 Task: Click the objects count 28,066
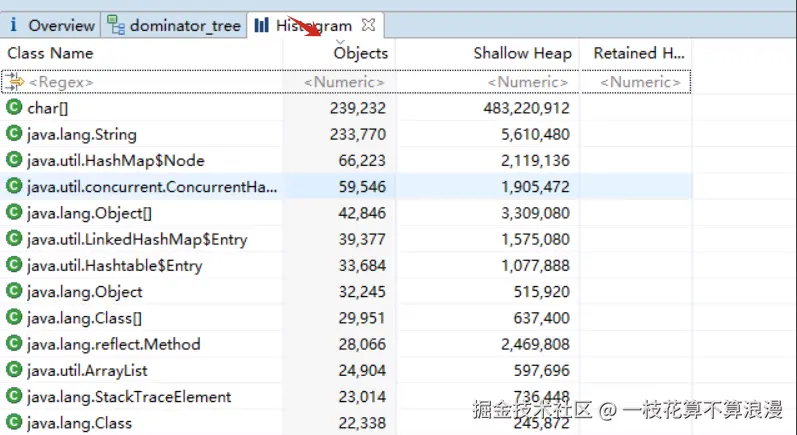point(362,344)
